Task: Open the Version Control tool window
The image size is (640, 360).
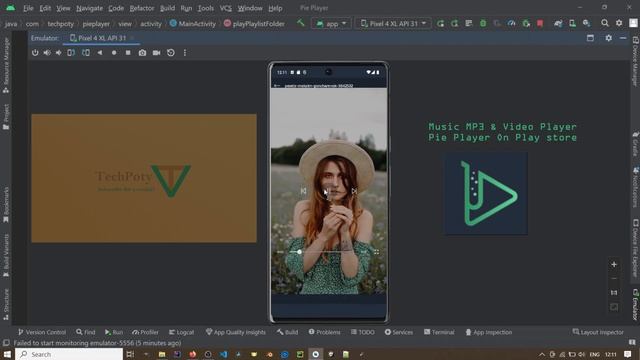Action: click(x=42, y=332)
